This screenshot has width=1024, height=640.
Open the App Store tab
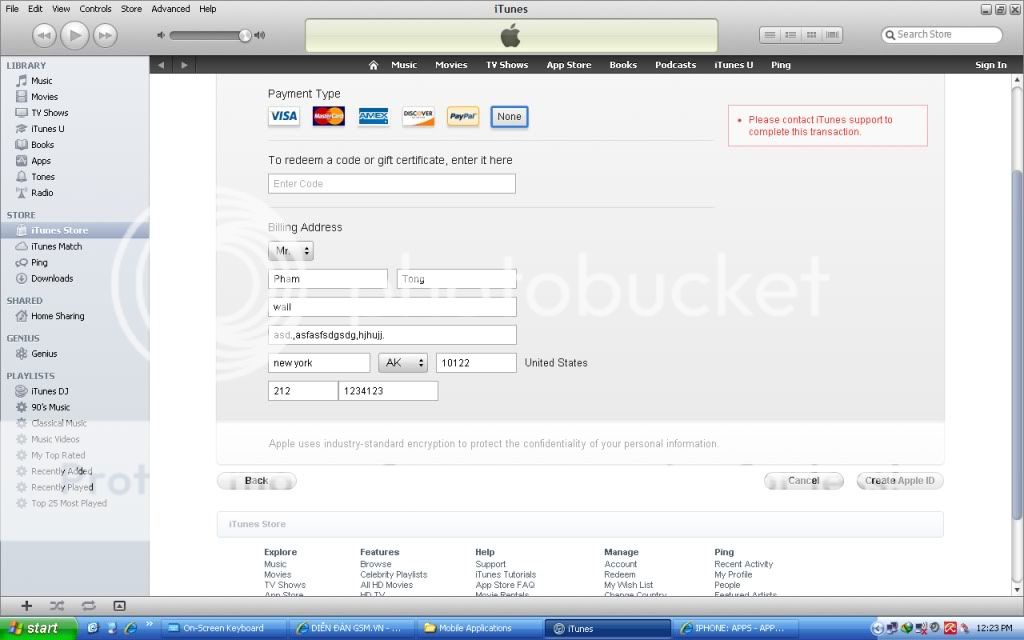568,65
